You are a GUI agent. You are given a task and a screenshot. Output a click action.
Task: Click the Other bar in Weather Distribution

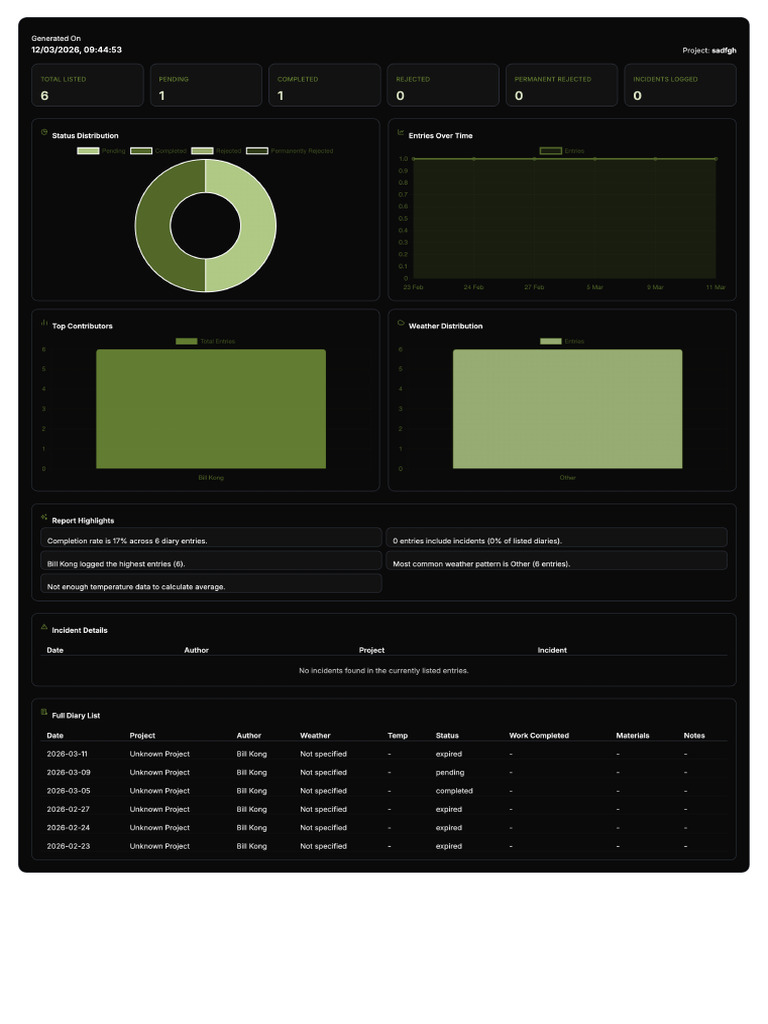tap(568, 409)
